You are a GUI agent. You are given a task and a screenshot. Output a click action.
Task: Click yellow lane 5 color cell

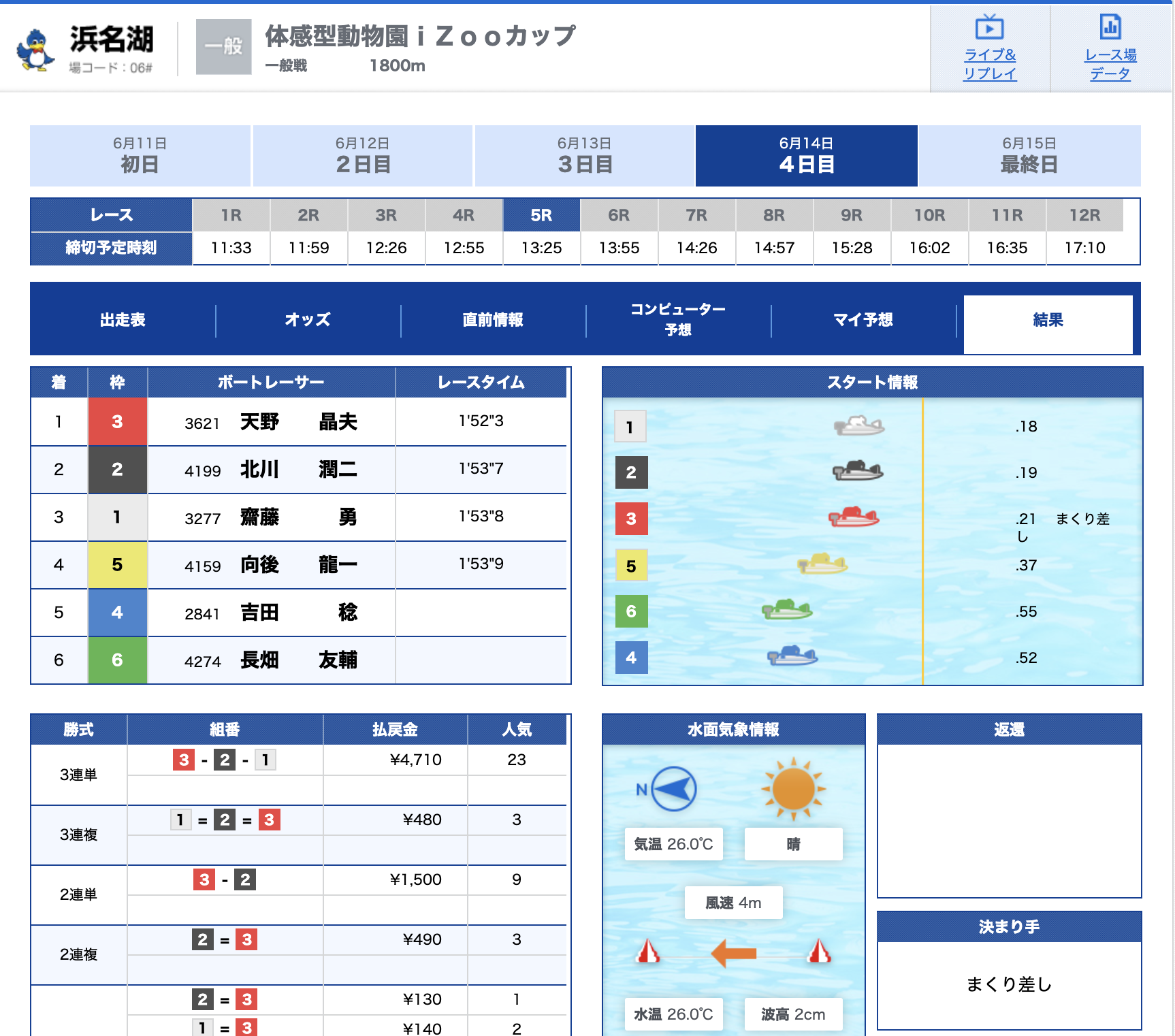pos(117,565)
